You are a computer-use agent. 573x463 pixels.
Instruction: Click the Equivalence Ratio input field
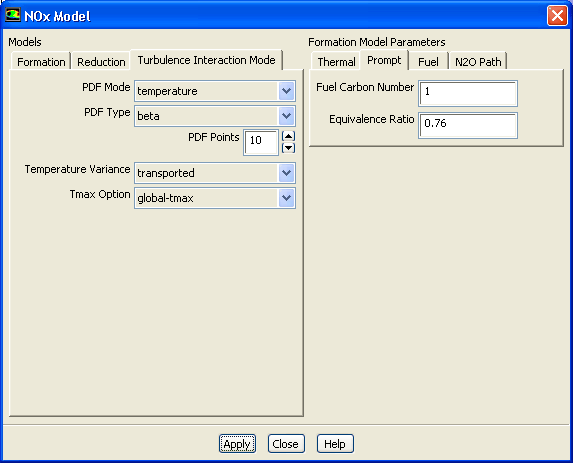coord(468,126)
